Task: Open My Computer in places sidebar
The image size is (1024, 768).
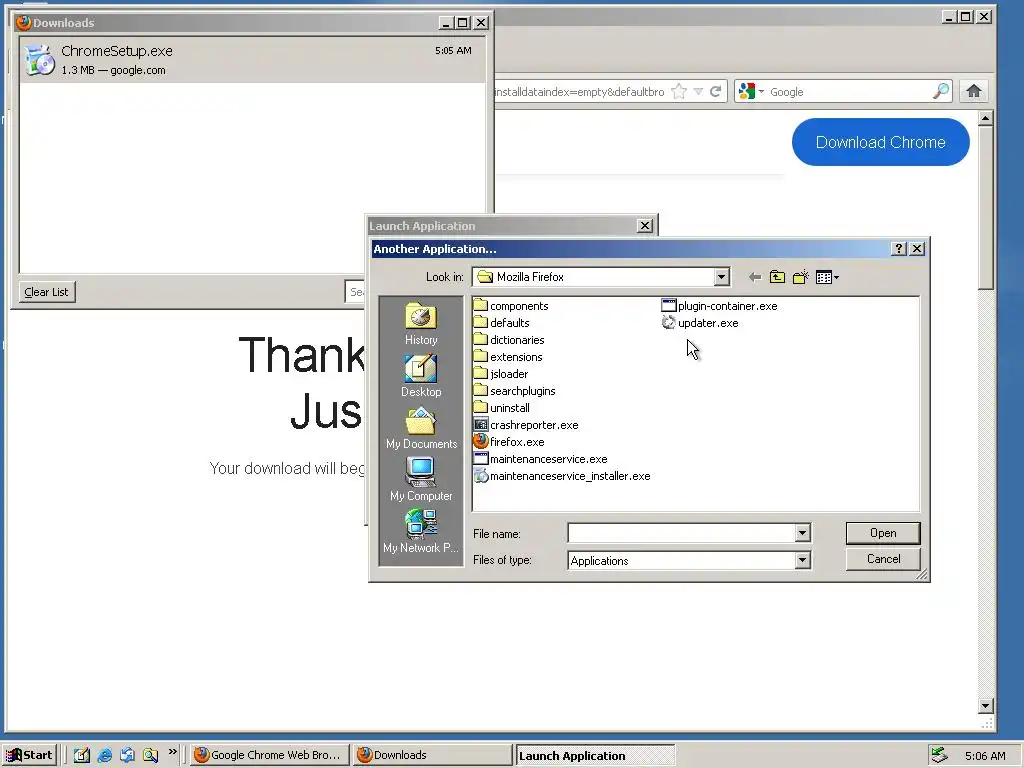Action: point(421,480)
